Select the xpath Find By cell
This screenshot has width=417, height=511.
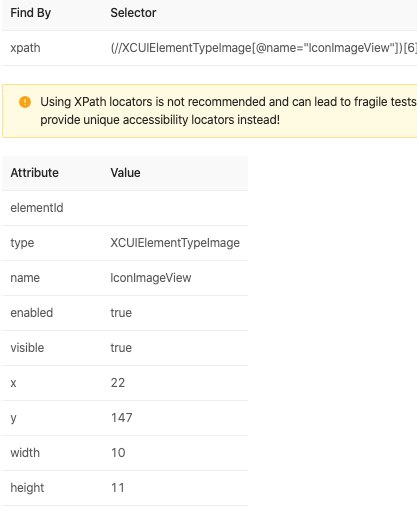(x=25, y=48)
